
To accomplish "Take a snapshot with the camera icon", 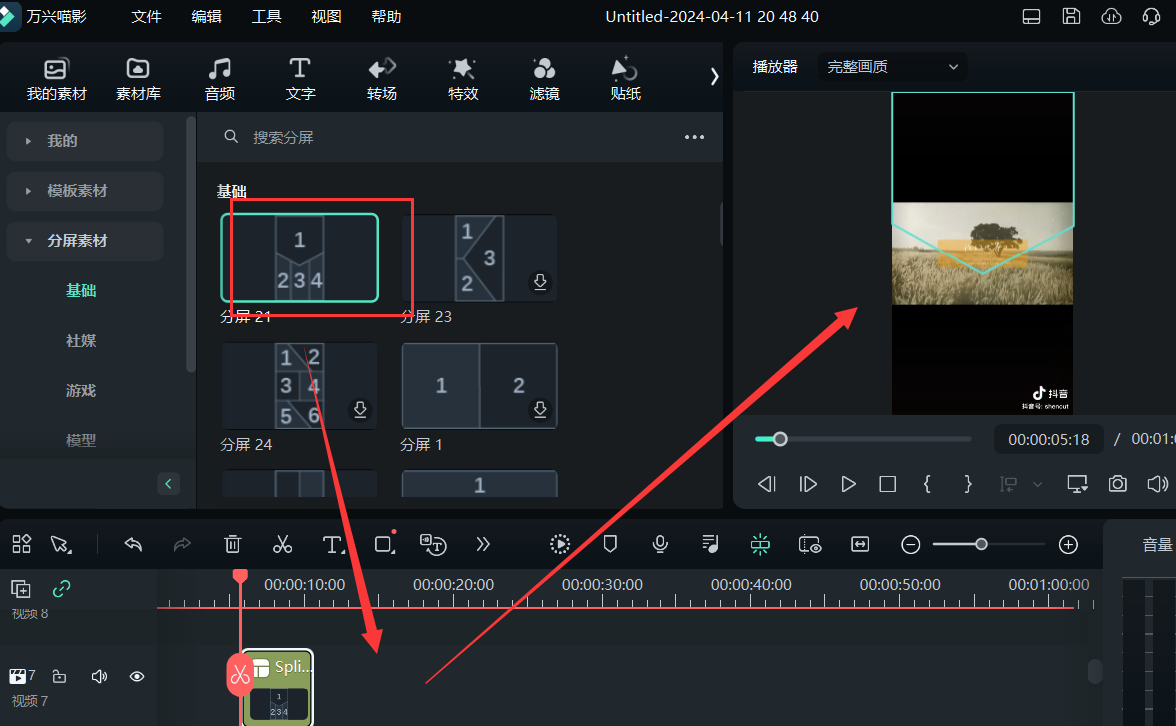I will coord(1117,484).
